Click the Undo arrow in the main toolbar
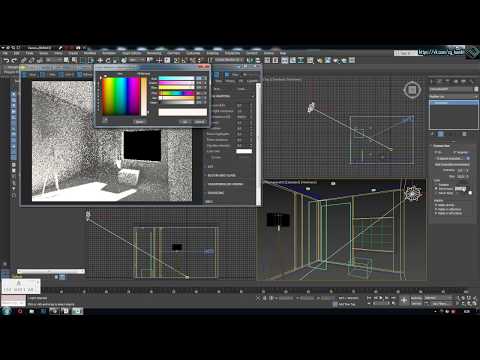Image resolution: width=480 pixels, height=360 pixels. pyautogui.click(x=6, y=60)
